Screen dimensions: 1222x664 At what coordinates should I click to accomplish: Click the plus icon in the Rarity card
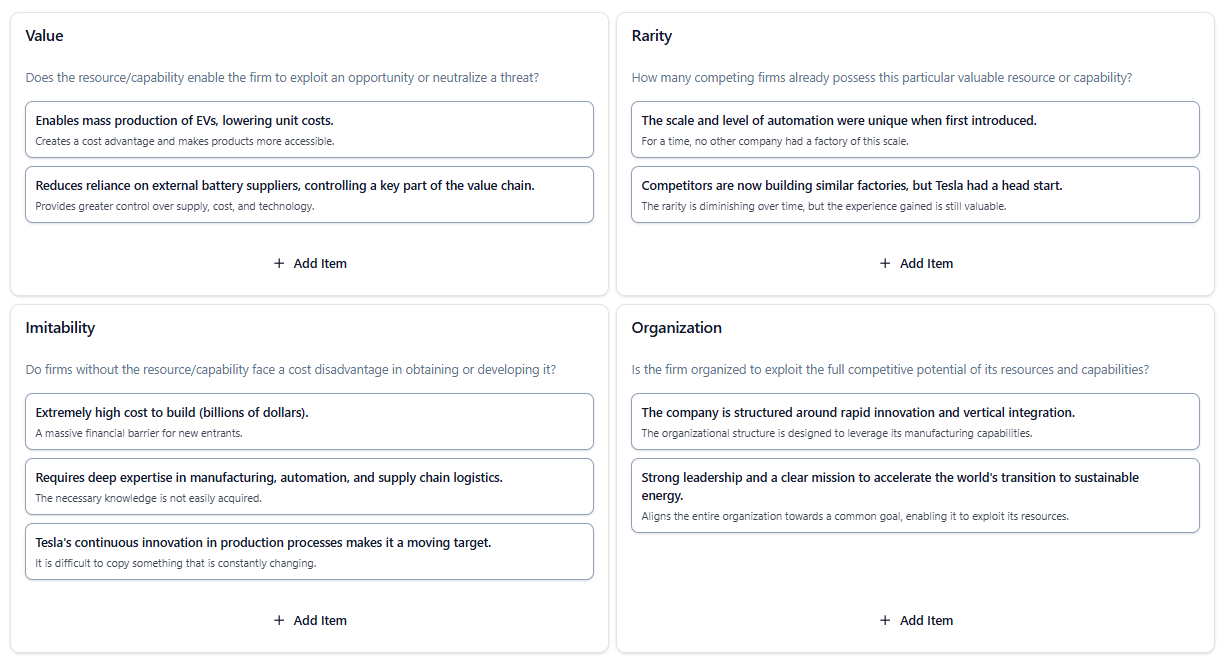tap(885, 264)
